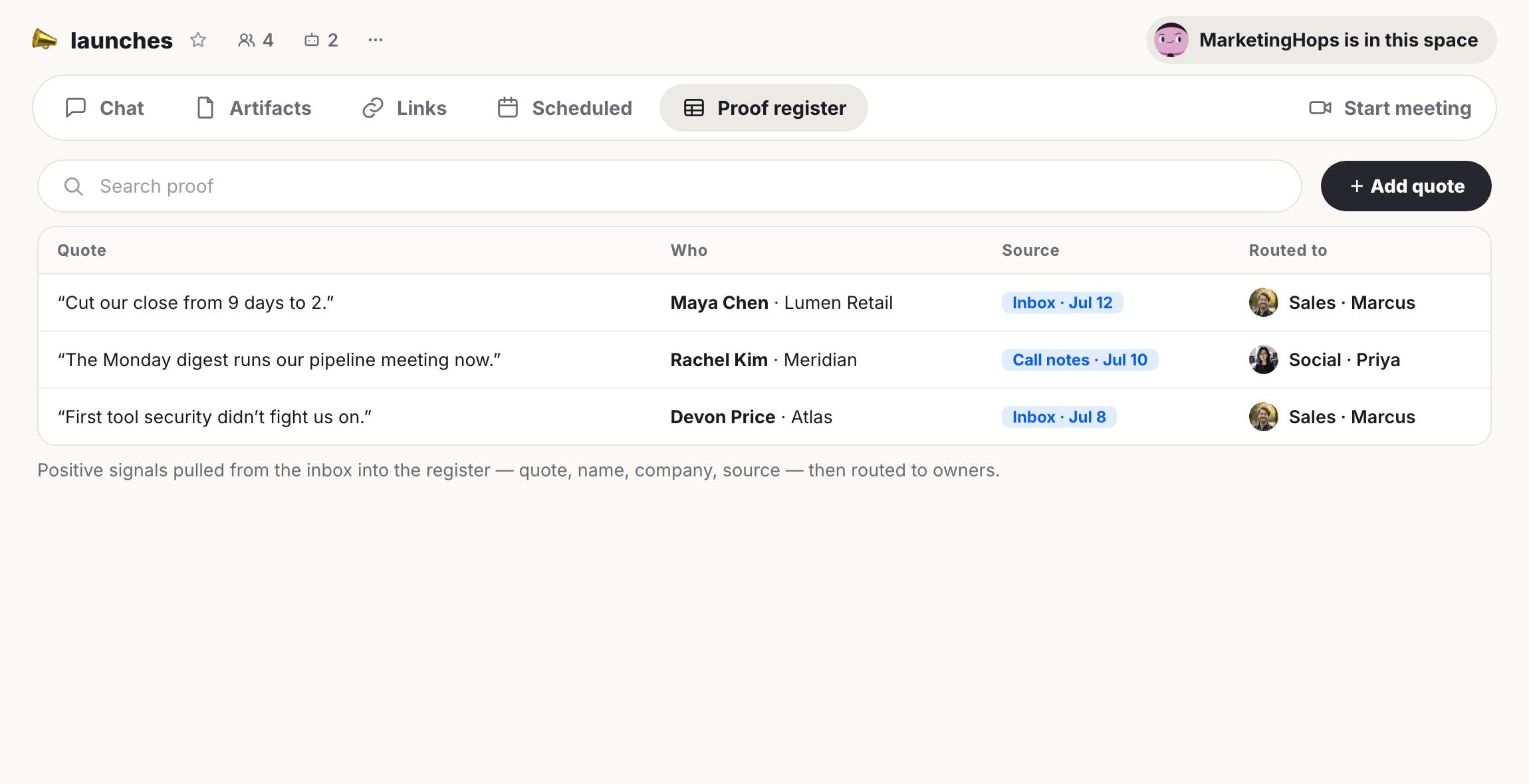Click the Routed to column header
Image resolution: width=1529 pixels, height=784 pixels.
coord(1288,250)
